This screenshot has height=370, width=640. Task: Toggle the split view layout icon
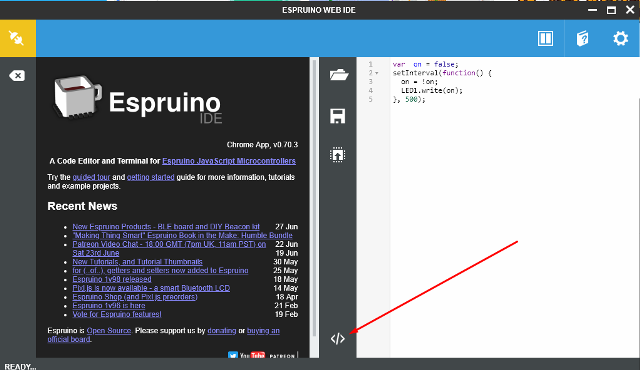(545, 39)
